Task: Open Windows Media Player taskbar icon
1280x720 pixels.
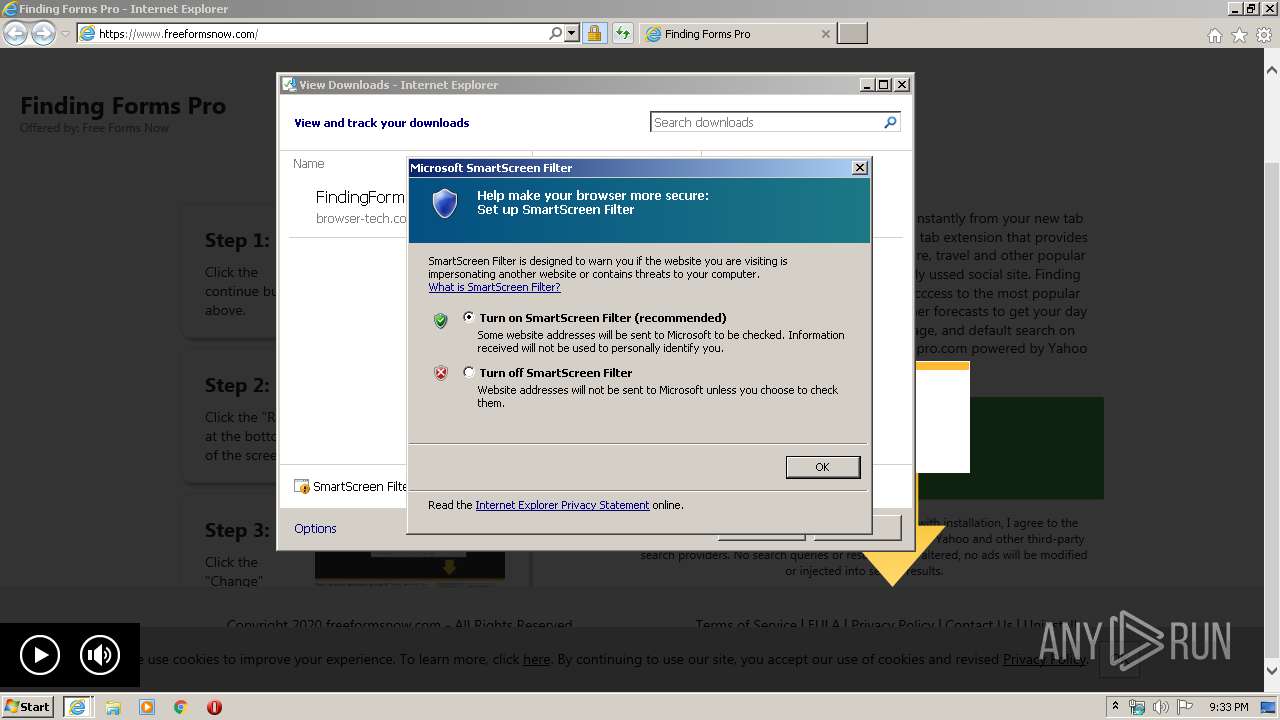Action: click(147, 707)
